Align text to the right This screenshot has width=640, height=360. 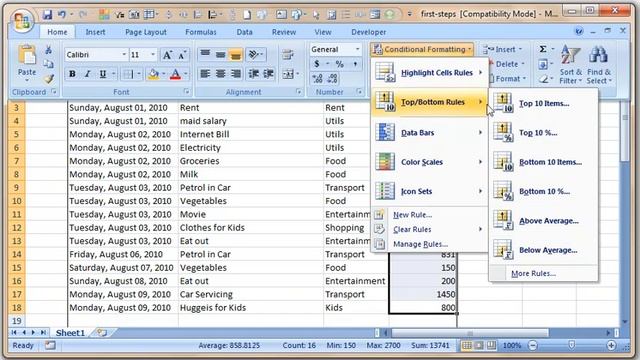pos(236,74)
